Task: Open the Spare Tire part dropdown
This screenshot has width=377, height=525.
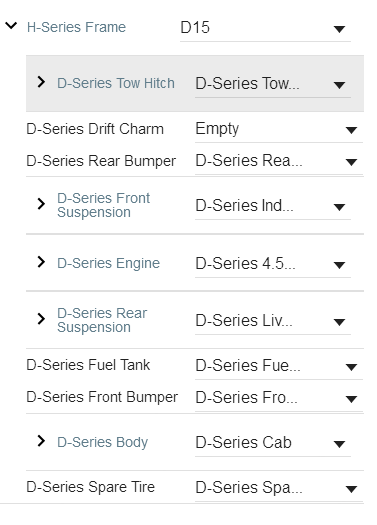Action: (x=279, y=489)
